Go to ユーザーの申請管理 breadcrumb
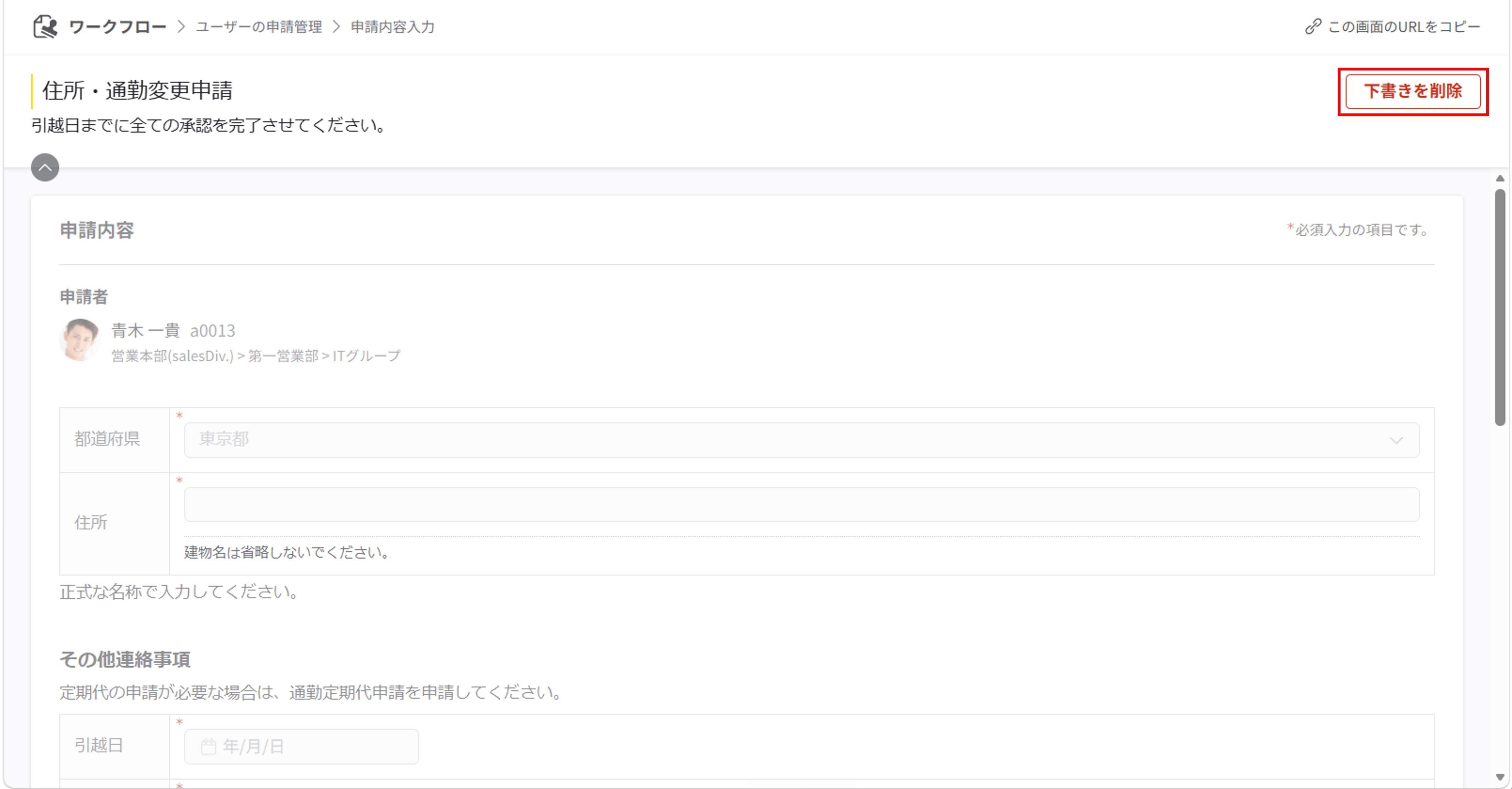 tap(259, 27)
